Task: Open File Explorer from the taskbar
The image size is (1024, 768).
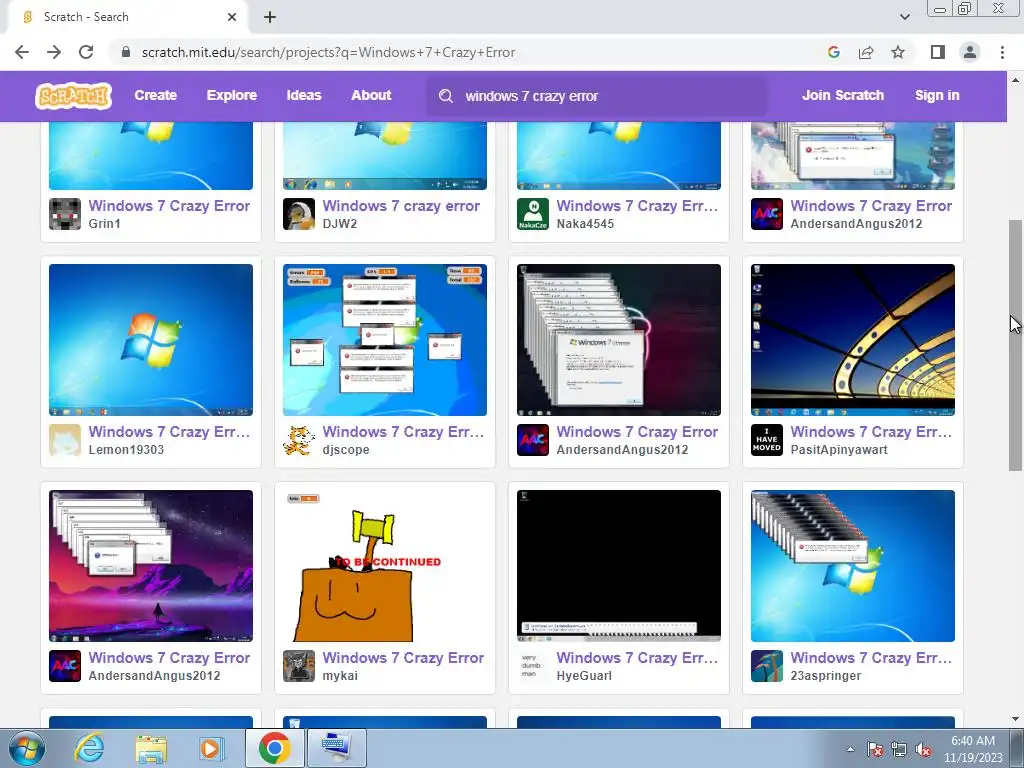Action: tap(151, 748)
